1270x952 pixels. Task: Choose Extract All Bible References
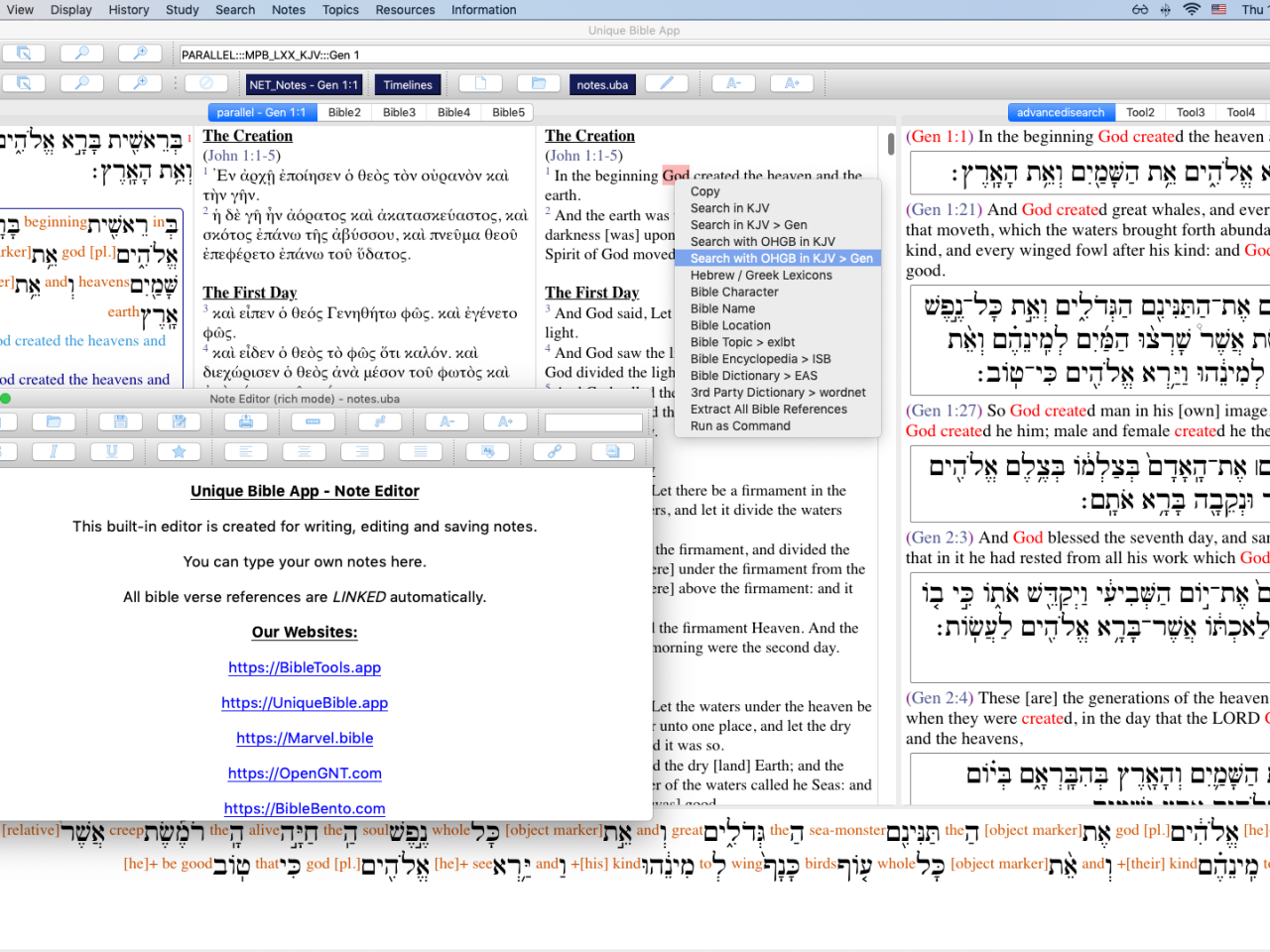[778, 409]
